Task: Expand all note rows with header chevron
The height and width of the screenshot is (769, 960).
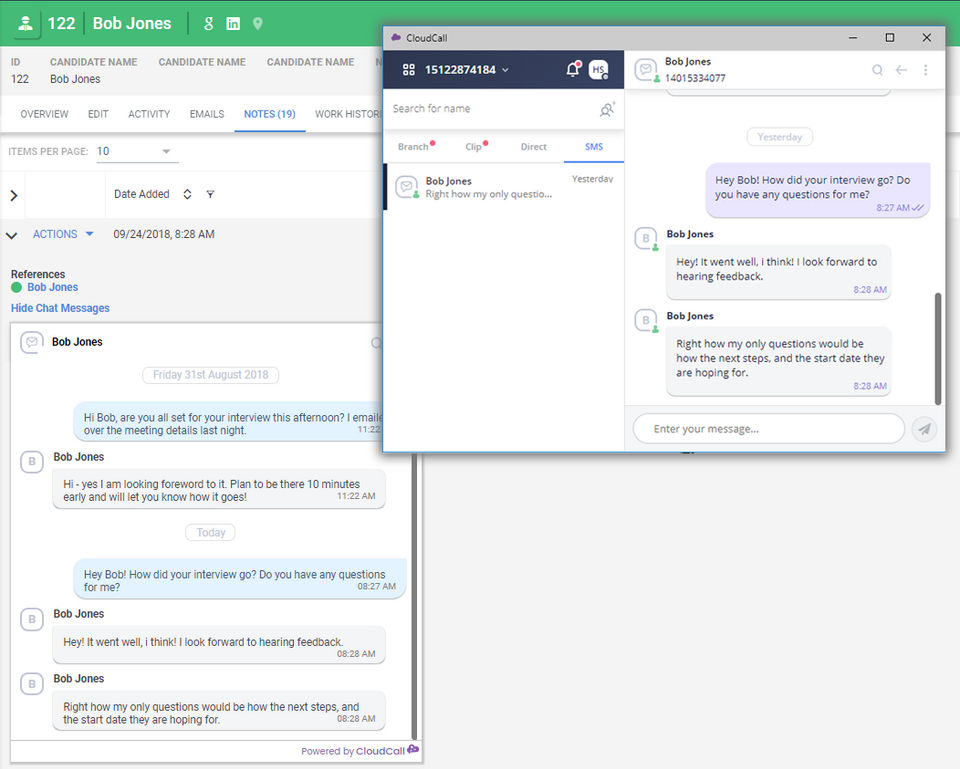Action: [13, 195]
